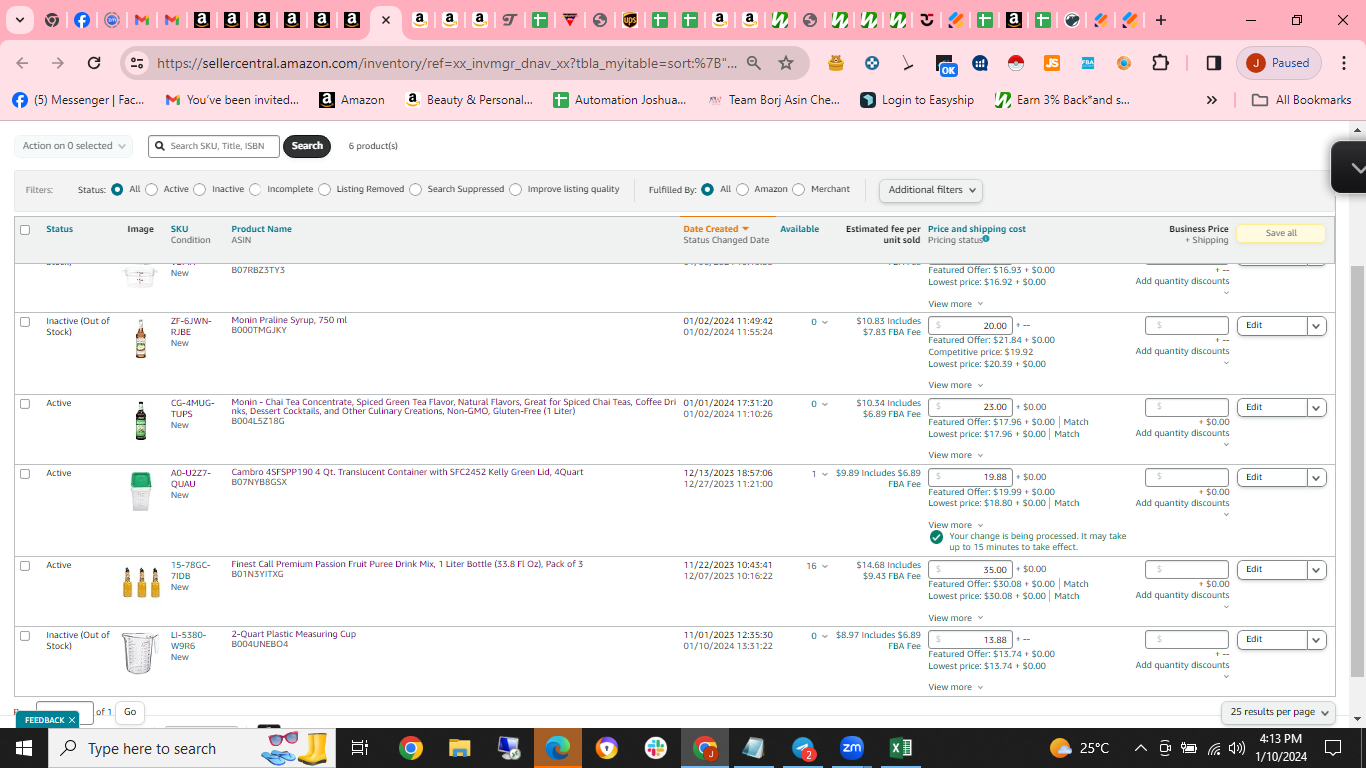Viewport: 1366px width, 768px height.
Task: Open a new browser tab
Action: (1160, 20)
